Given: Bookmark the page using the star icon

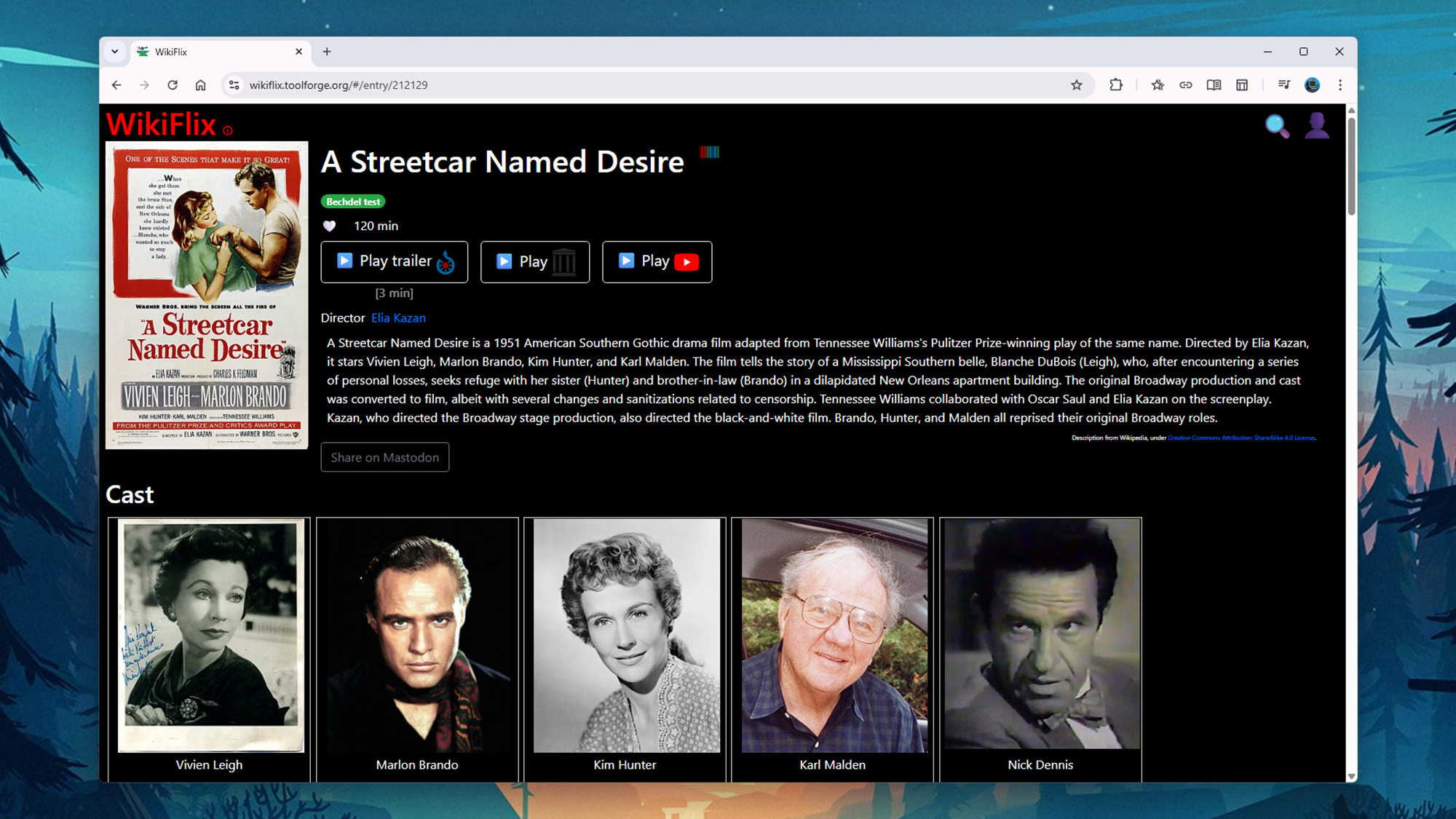Looking at the screenshot, I should [1075, 84].
